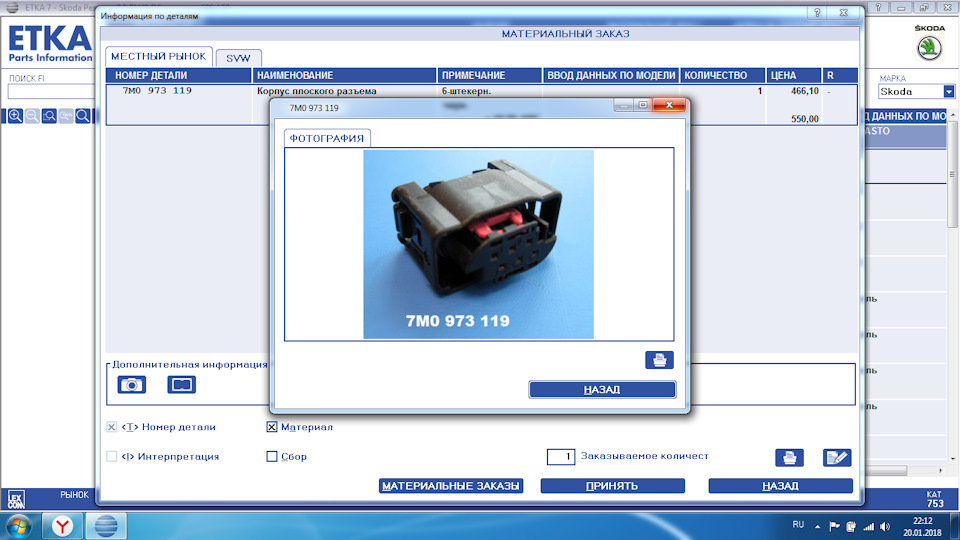Click the 6-штекерн. remark cell
960x540 pixels.
click(467, 91)
